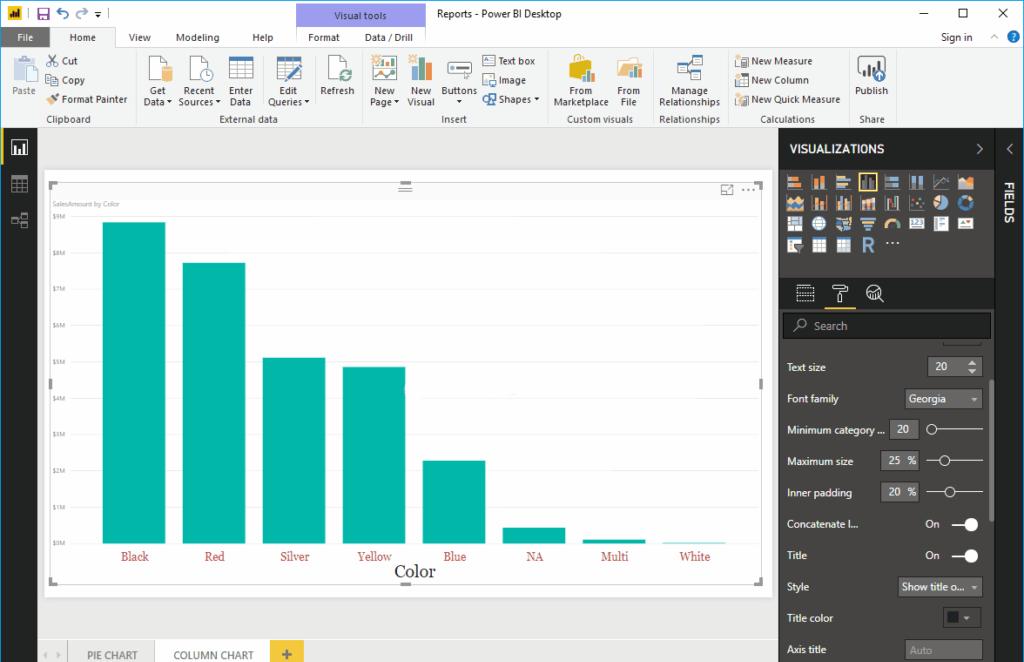The image size is (1024, 662).
Task: Click the Save icon in title bar
Action: (x=43, y=14)
